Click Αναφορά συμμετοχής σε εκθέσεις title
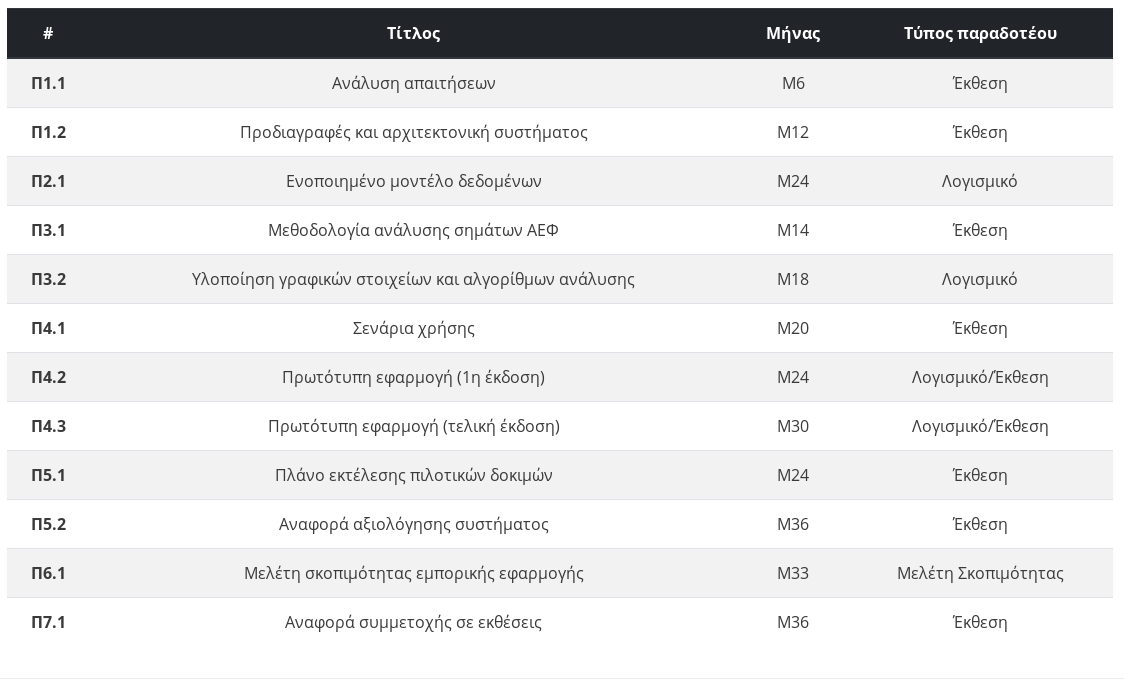This screenshot has height=694, width=1124. coord(414,622)
